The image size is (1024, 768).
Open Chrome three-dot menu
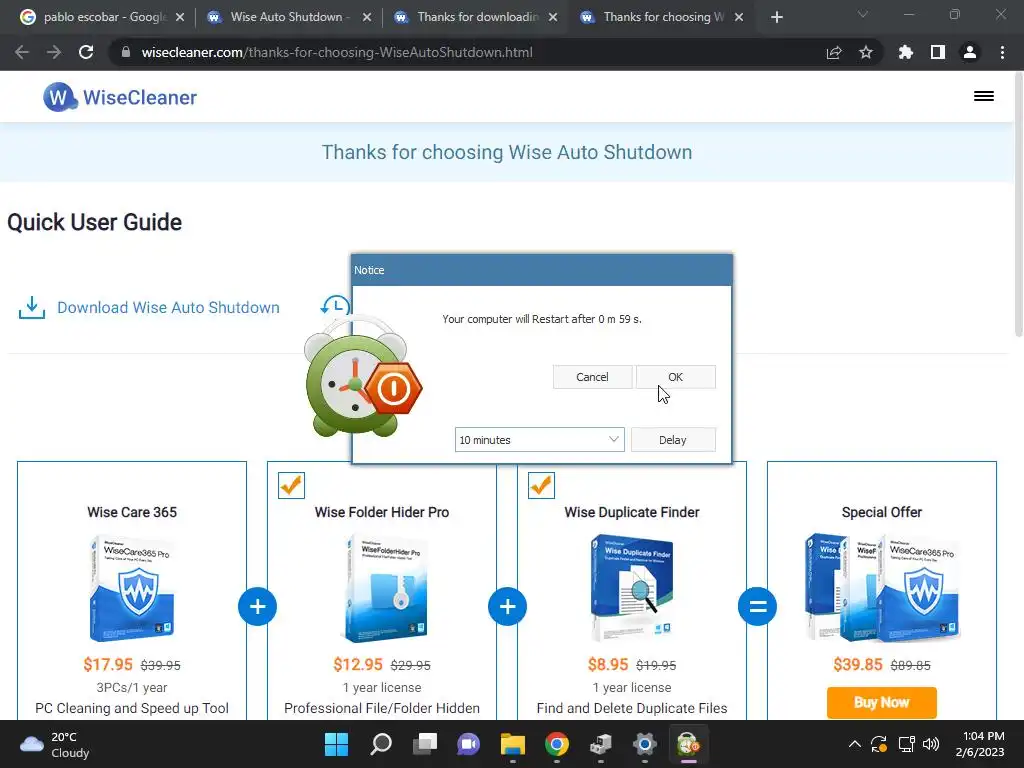click(1002, 52)
